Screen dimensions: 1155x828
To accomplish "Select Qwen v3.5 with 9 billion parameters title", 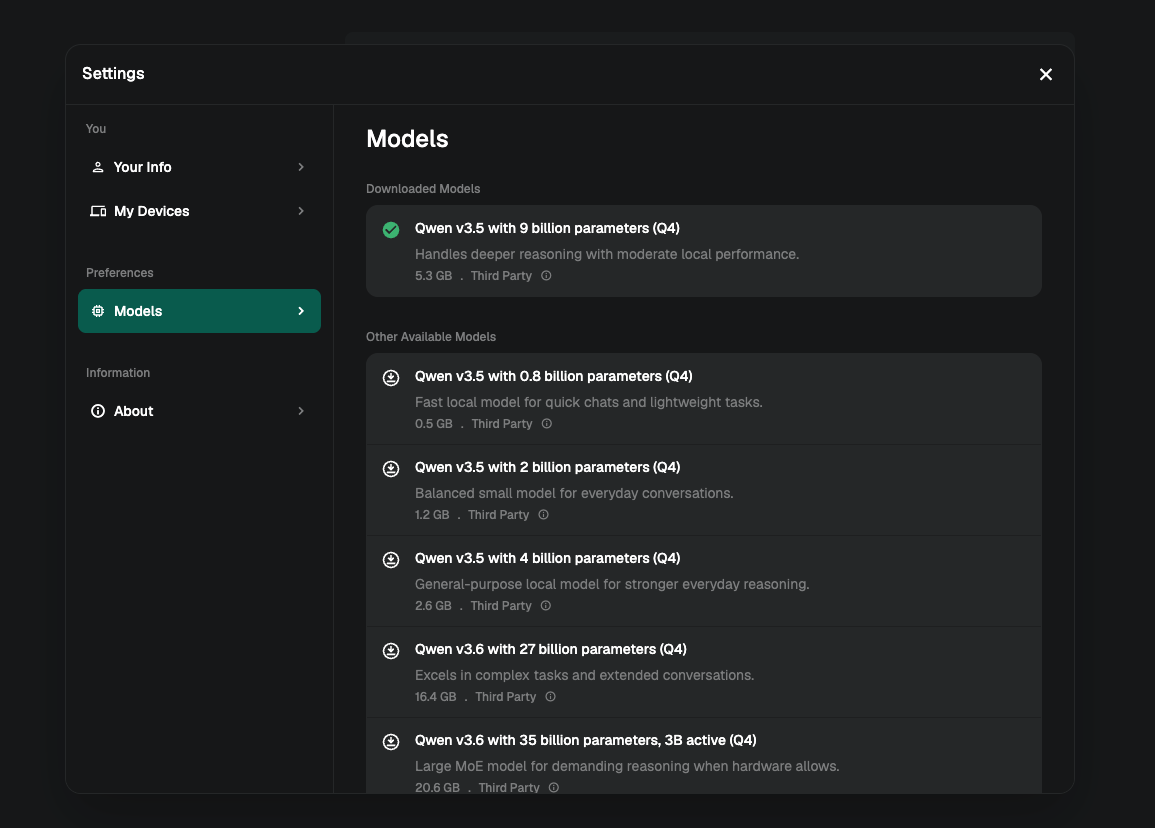I will pos(547,228).
